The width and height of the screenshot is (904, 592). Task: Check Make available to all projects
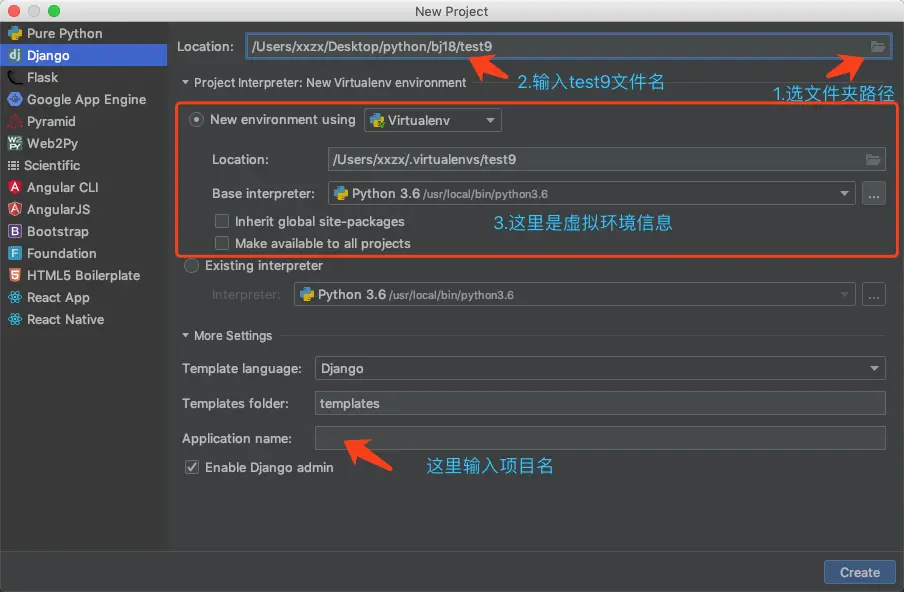[x=222, y=243]
